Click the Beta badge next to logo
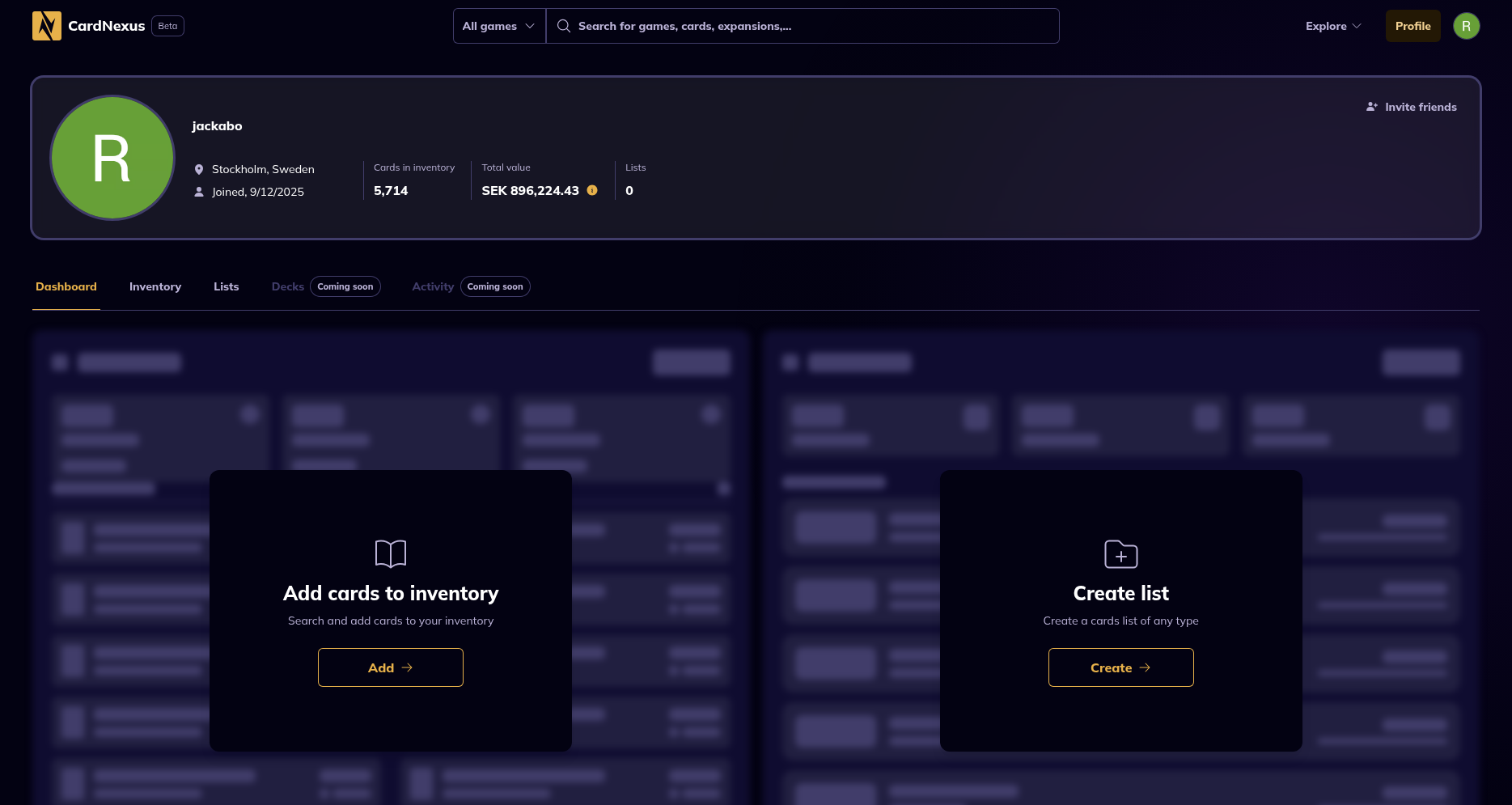This screenshot has width=1512, height=805. 167,26
